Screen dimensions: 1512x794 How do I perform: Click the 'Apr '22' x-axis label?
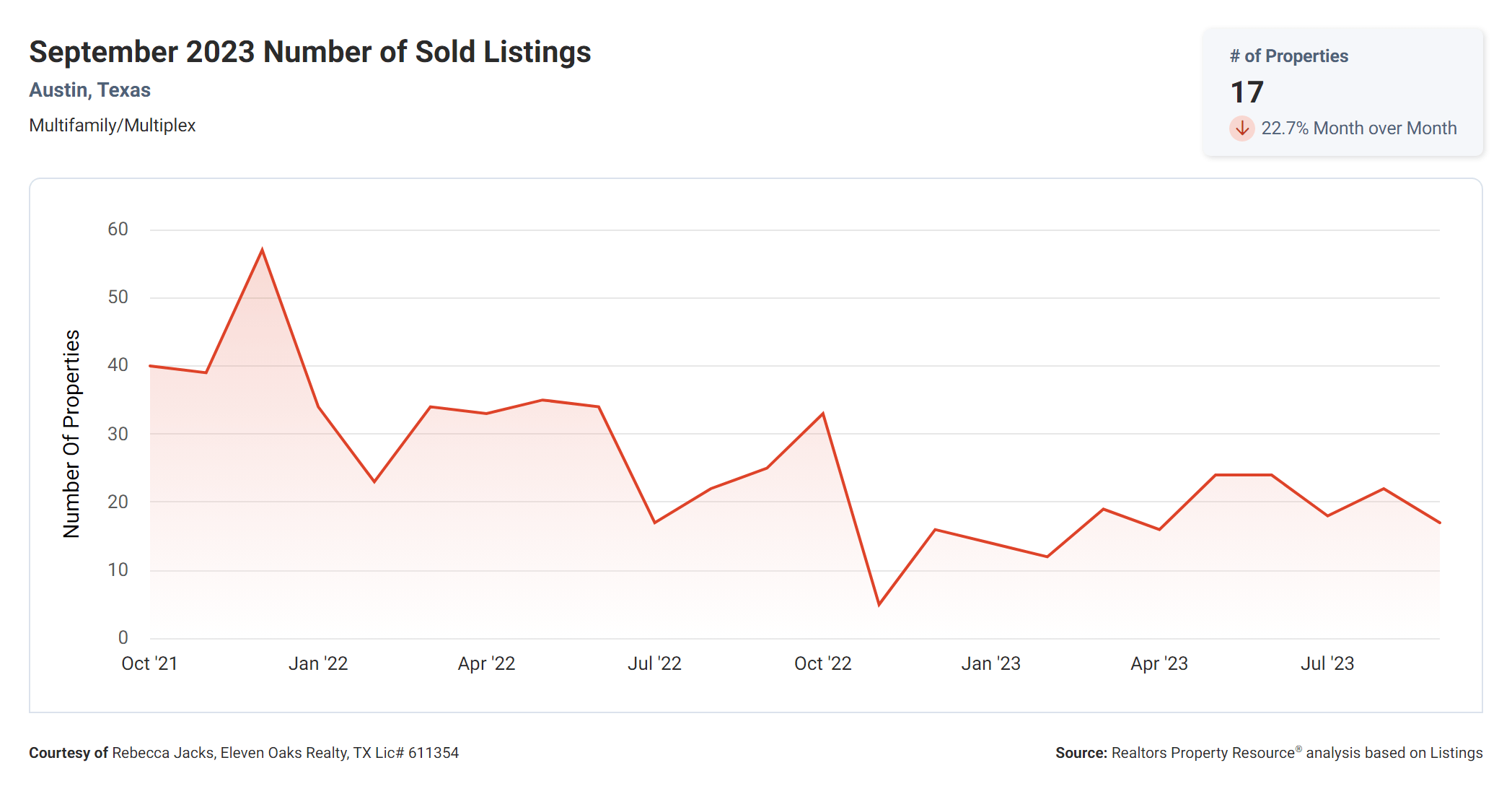486,663
